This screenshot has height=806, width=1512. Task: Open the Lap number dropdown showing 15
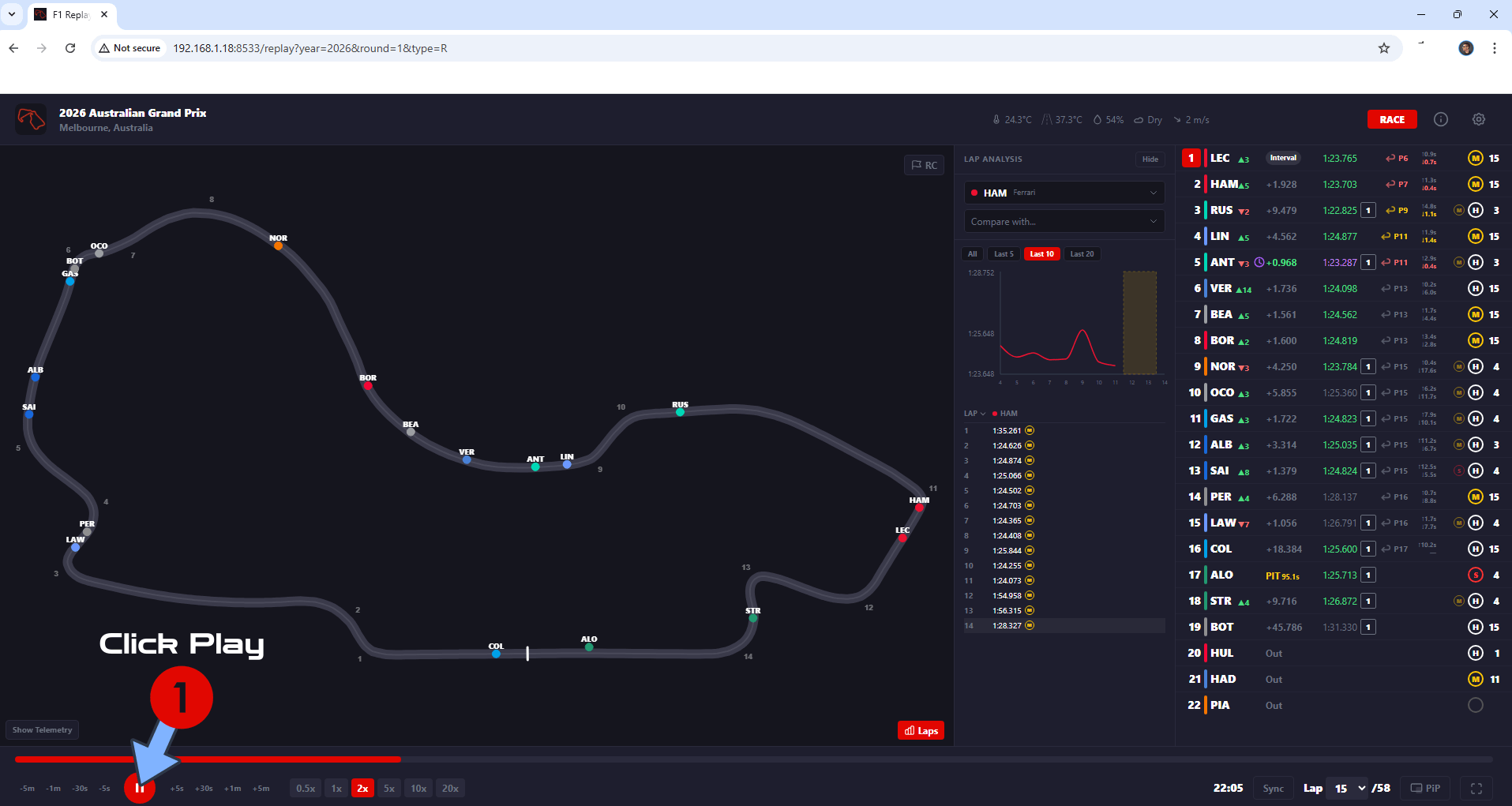(1348, 788)
